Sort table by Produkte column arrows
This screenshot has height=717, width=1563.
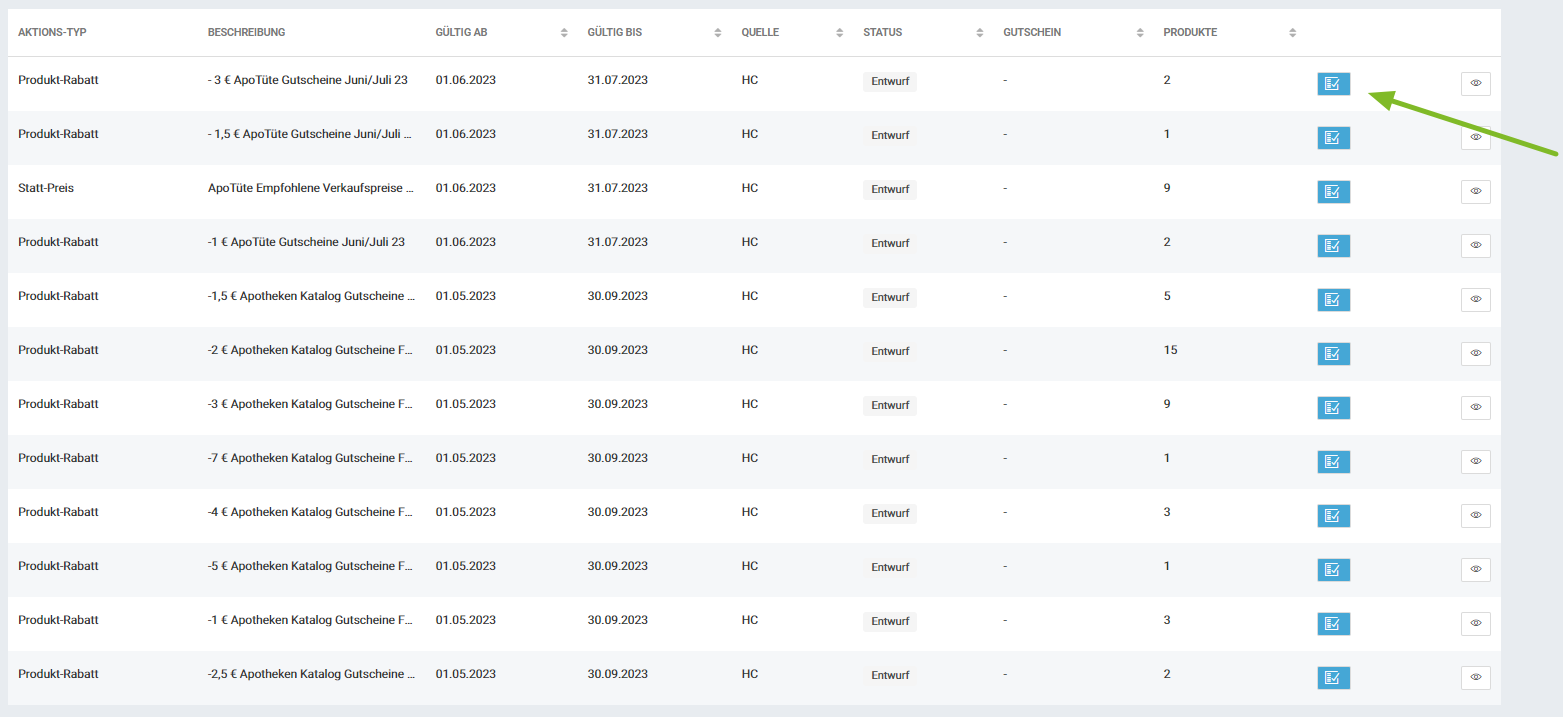1292,33
